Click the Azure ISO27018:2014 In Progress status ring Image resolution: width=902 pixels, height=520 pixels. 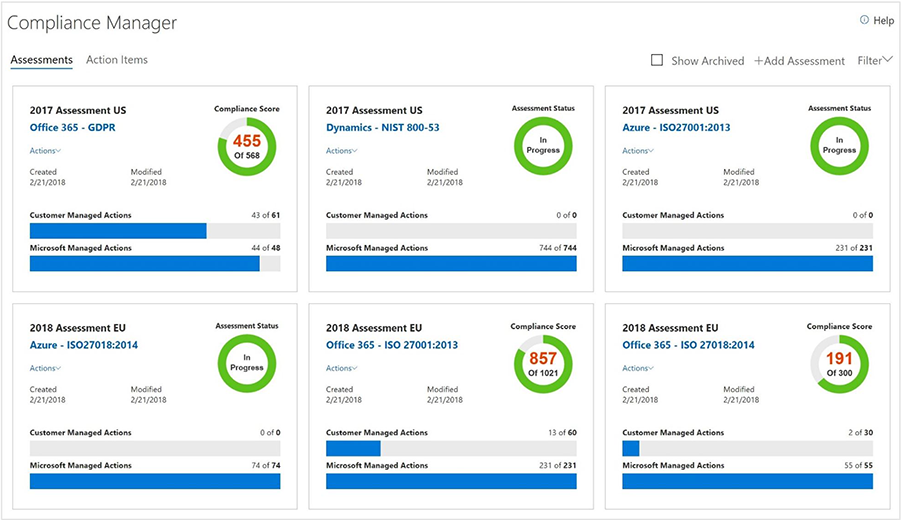point(247,363)
